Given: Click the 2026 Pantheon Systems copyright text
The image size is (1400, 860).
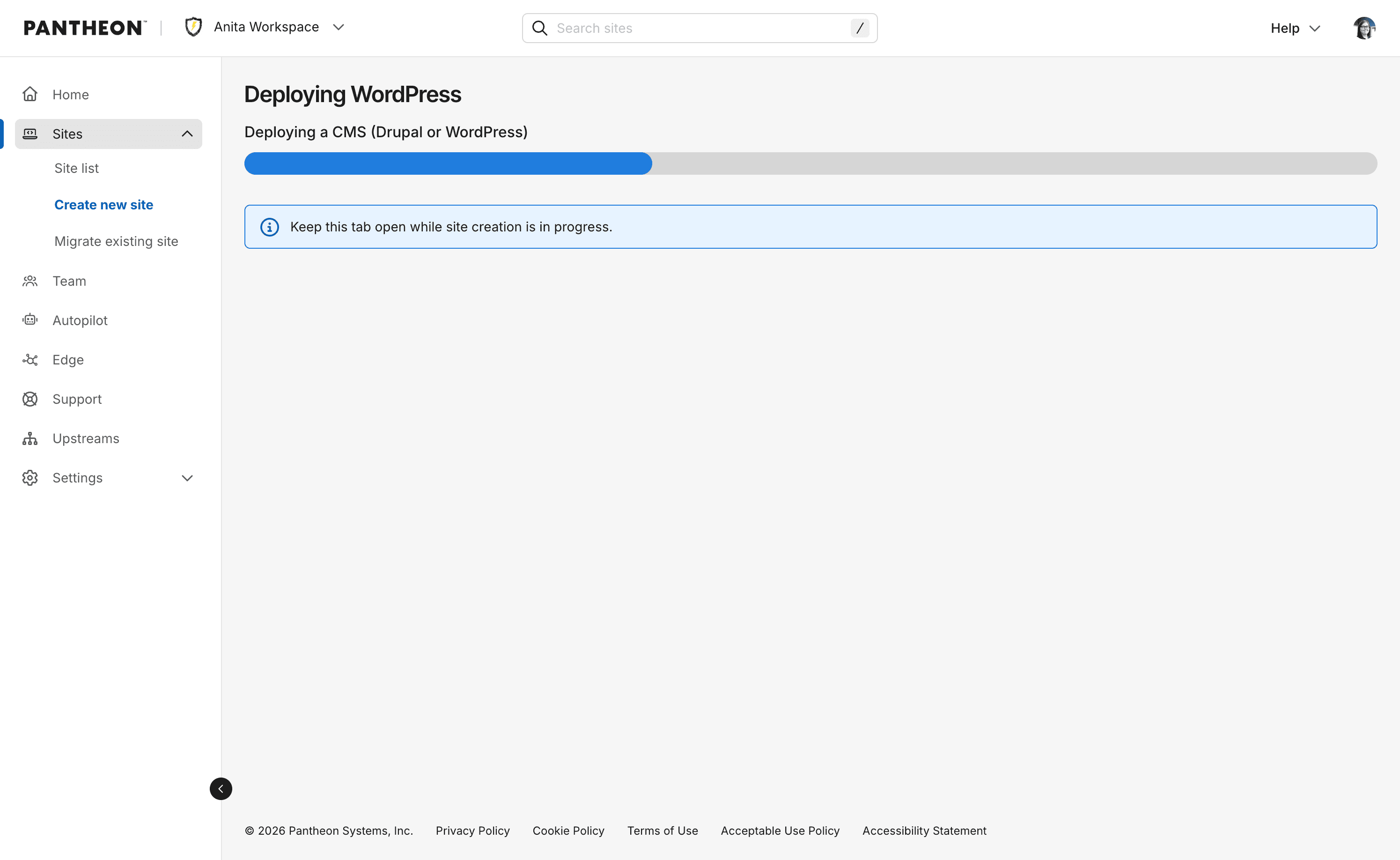Looking at the screenshot, I should tap(329, 831).
